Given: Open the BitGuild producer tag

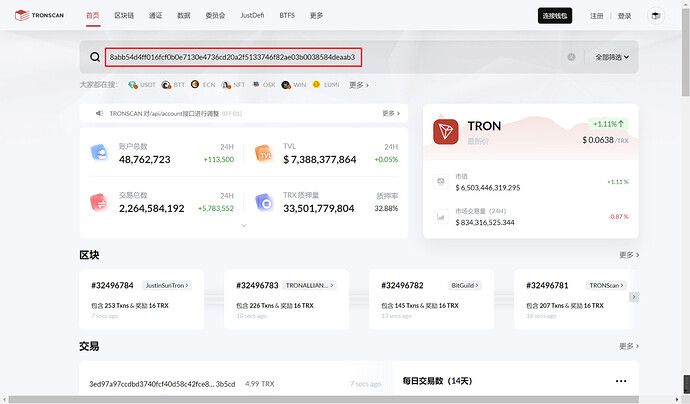Looking at the screenshot, I should coord(465,286).
